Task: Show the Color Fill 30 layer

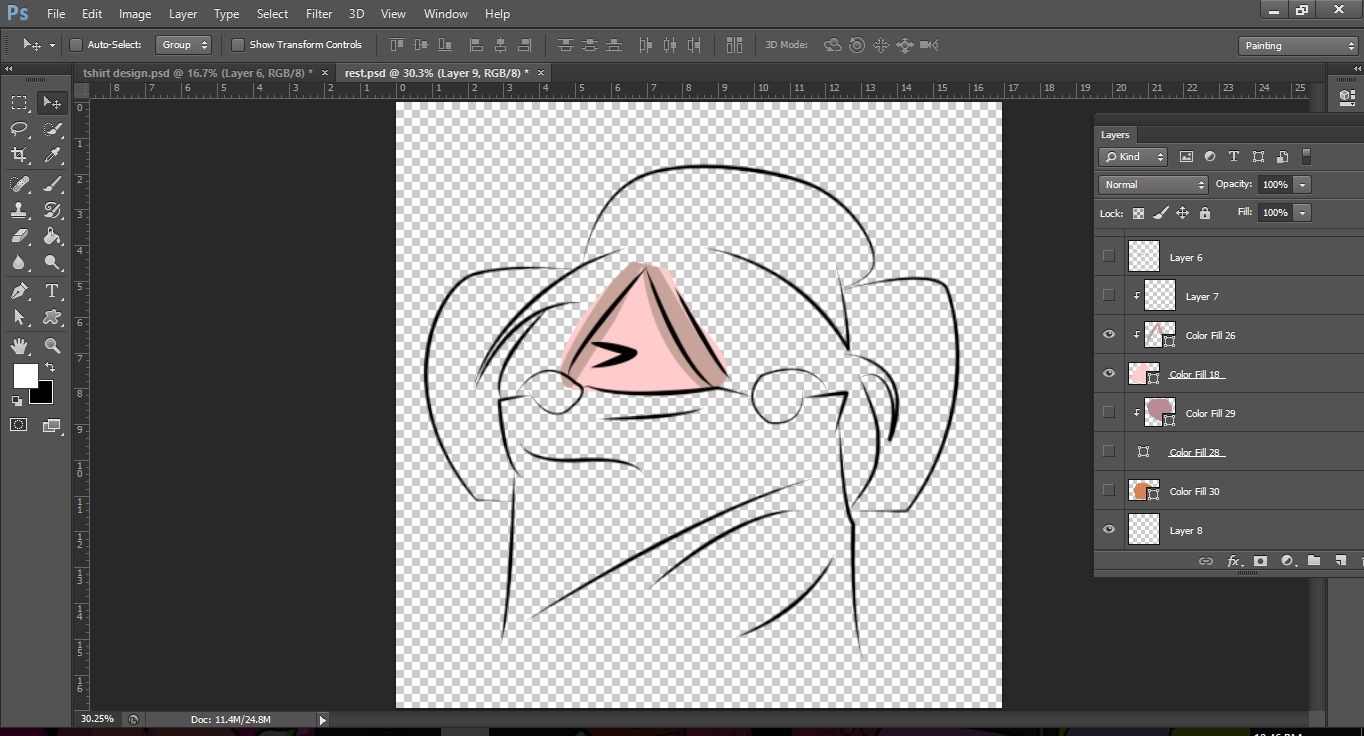Action: 1108,491
